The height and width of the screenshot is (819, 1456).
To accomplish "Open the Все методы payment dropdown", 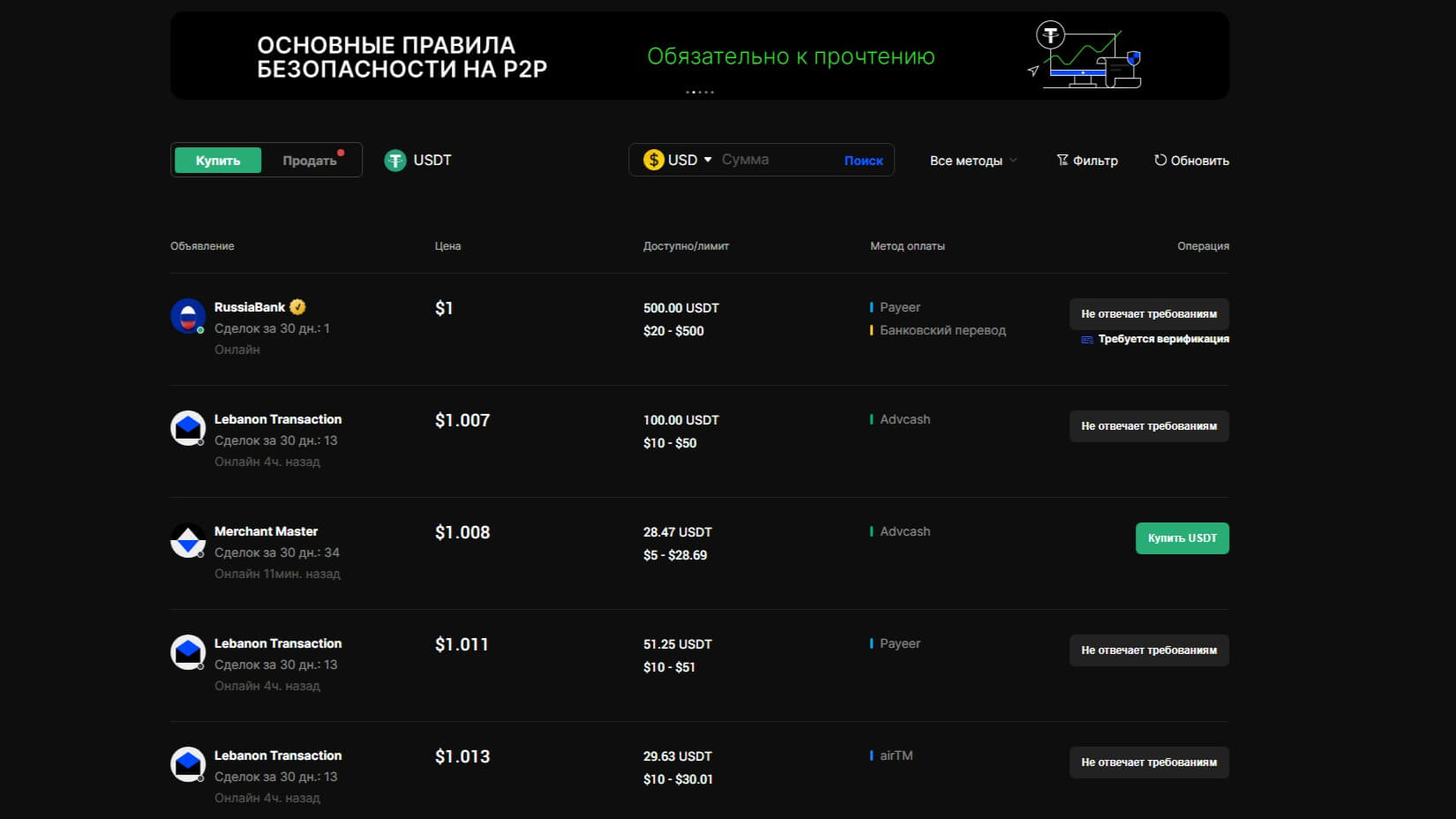I will [x=972, y=161].
